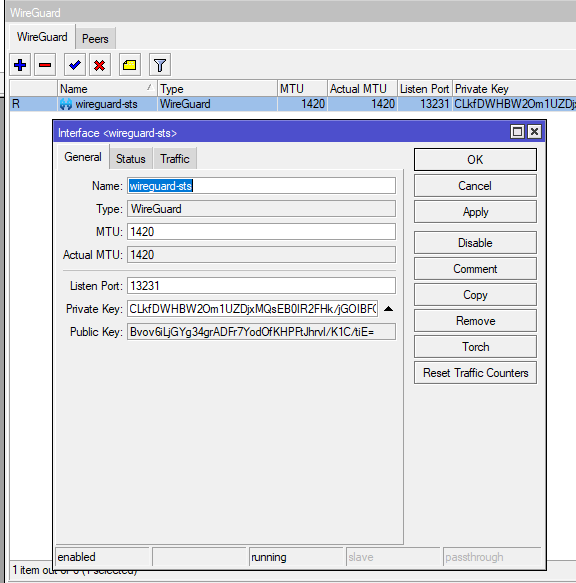This screenshot has height=583, width=576.
Task: Remove the selected interface with minus icon
Action: [45, 65]
